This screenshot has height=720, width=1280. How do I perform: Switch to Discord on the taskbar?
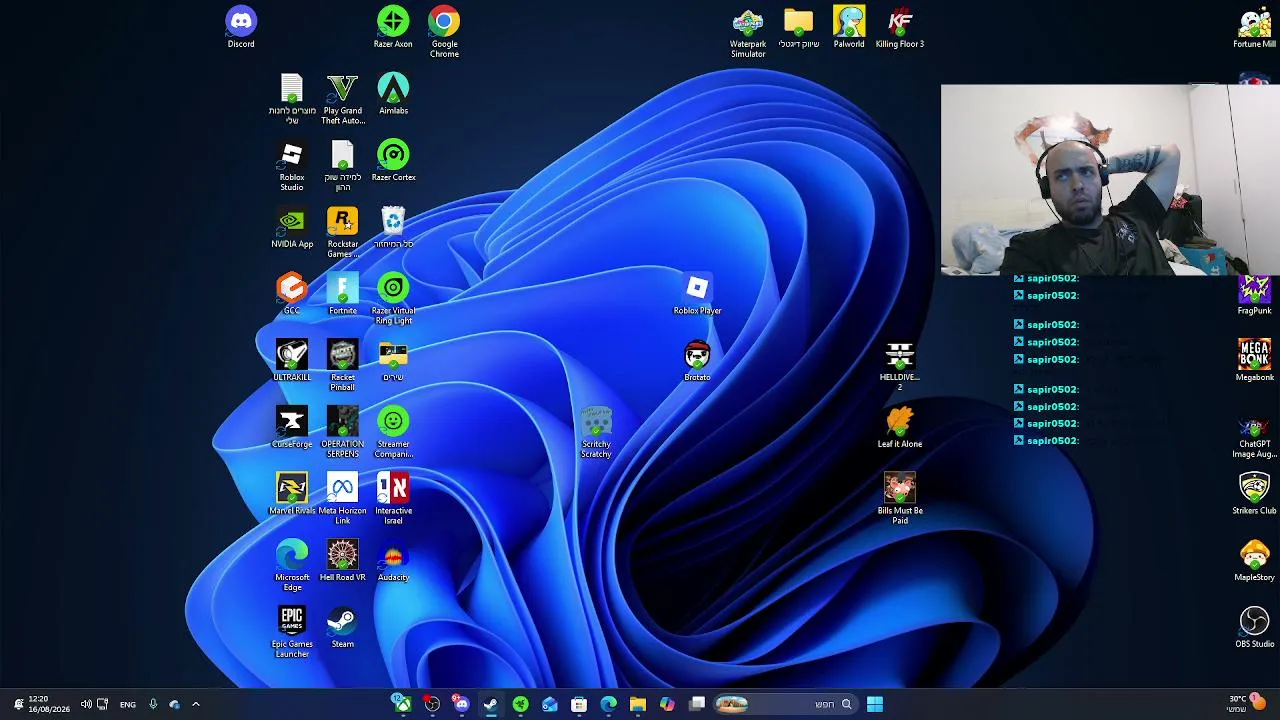click(x=461, y=704)
